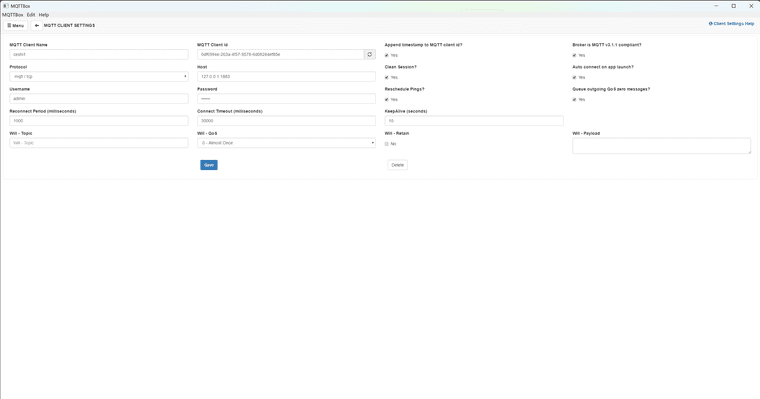Open Client Settings Help link
The image size is (760, 399).
(731, 23)
